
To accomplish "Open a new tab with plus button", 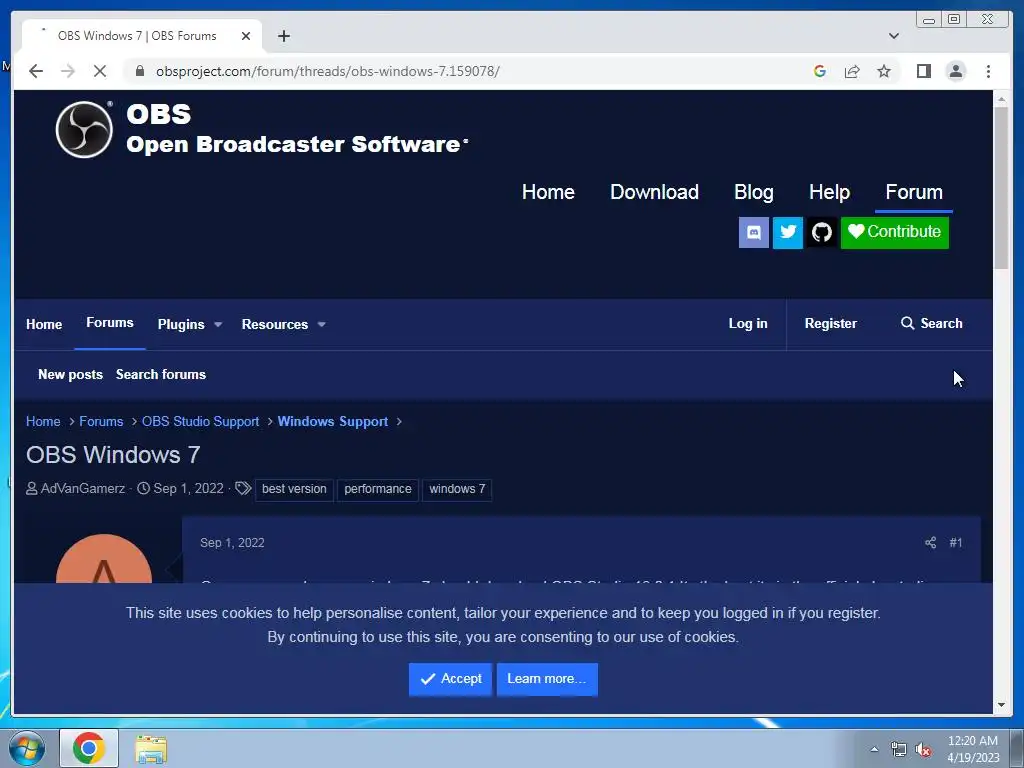I will pos(284,36).
